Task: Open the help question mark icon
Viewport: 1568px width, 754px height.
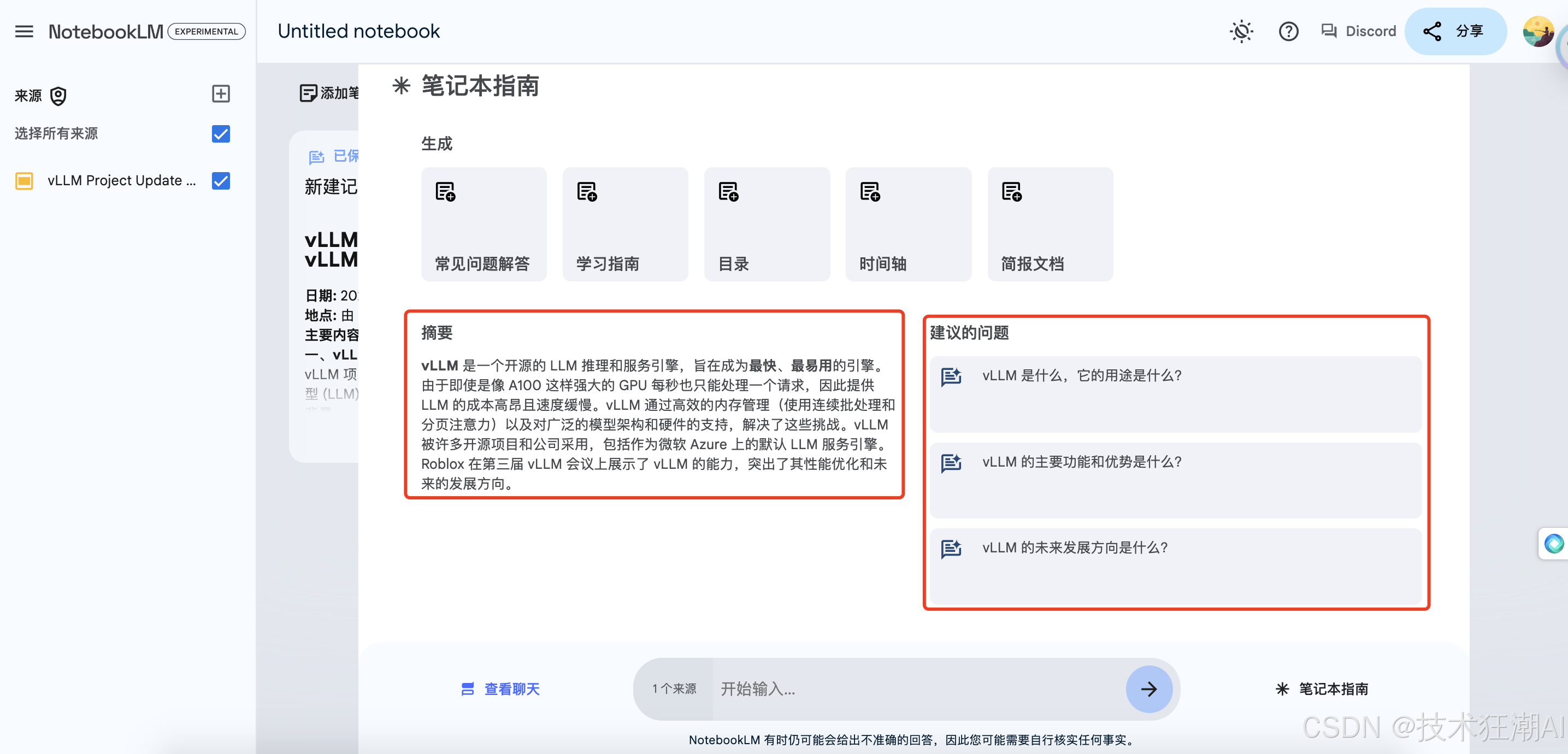Action: [1288, 31]
